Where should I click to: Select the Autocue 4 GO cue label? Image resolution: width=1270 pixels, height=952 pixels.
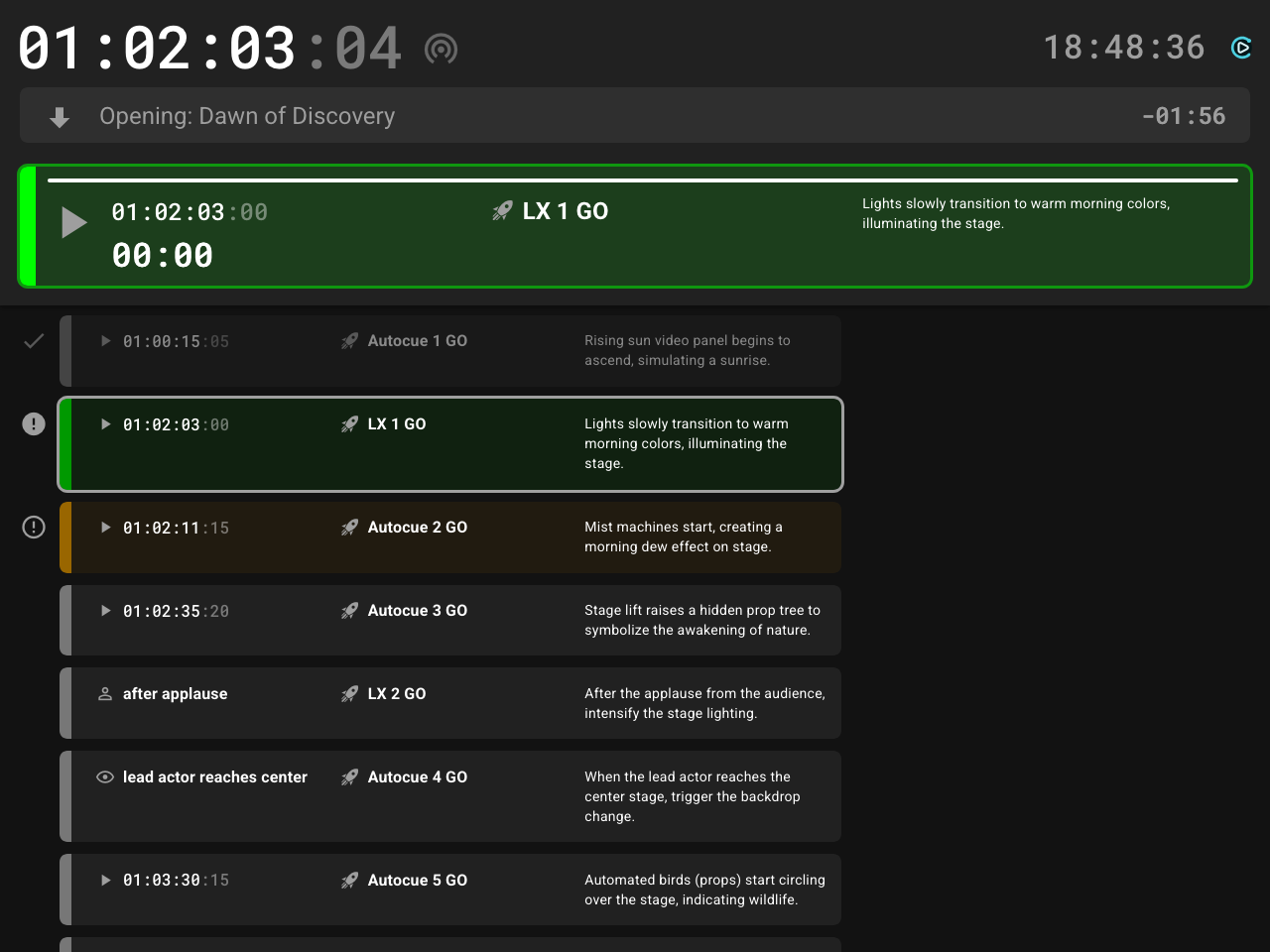pyautogui.click(x=418, y=777)
